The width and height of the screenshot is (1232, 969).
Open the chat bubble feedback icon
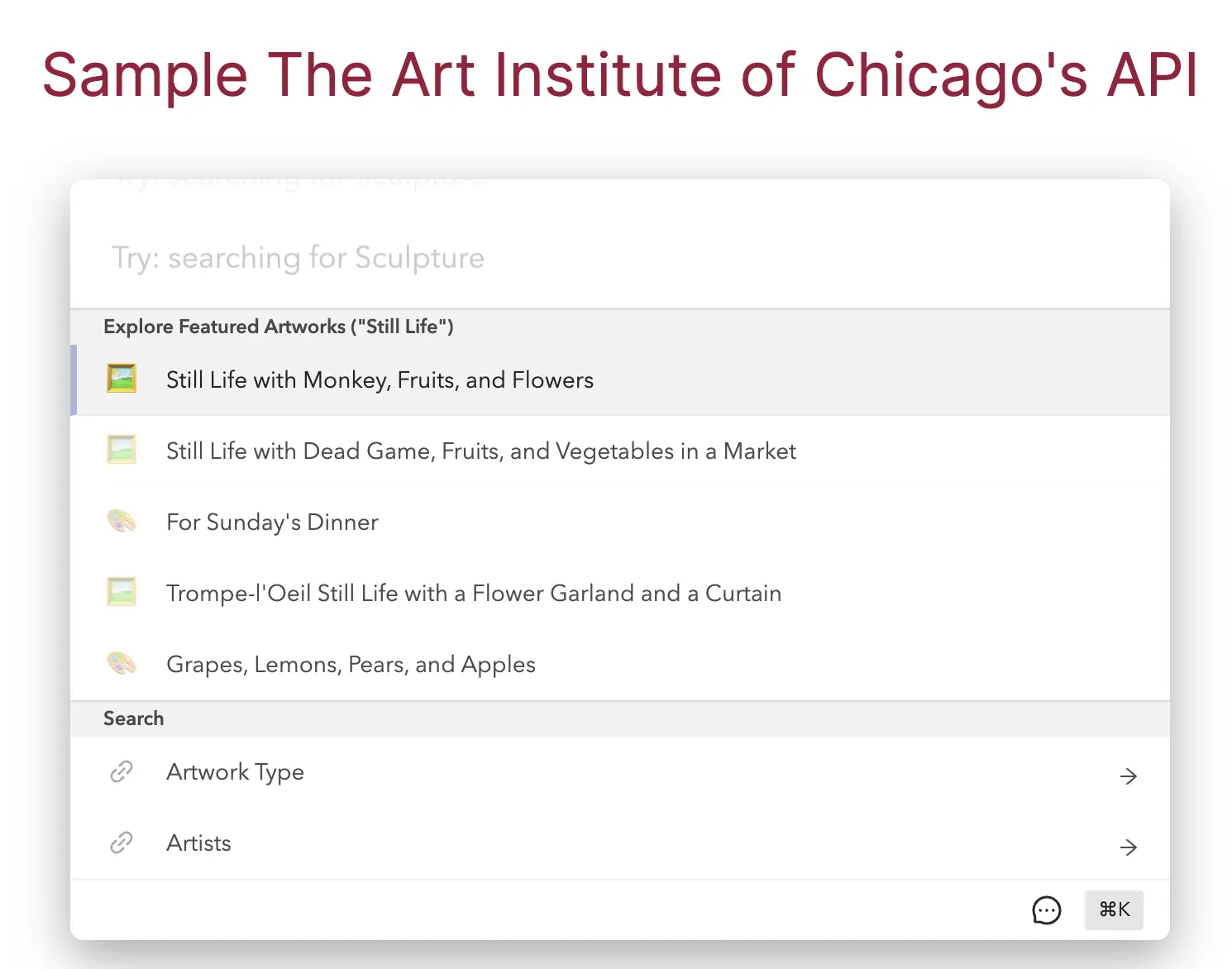coord(1047,910)
